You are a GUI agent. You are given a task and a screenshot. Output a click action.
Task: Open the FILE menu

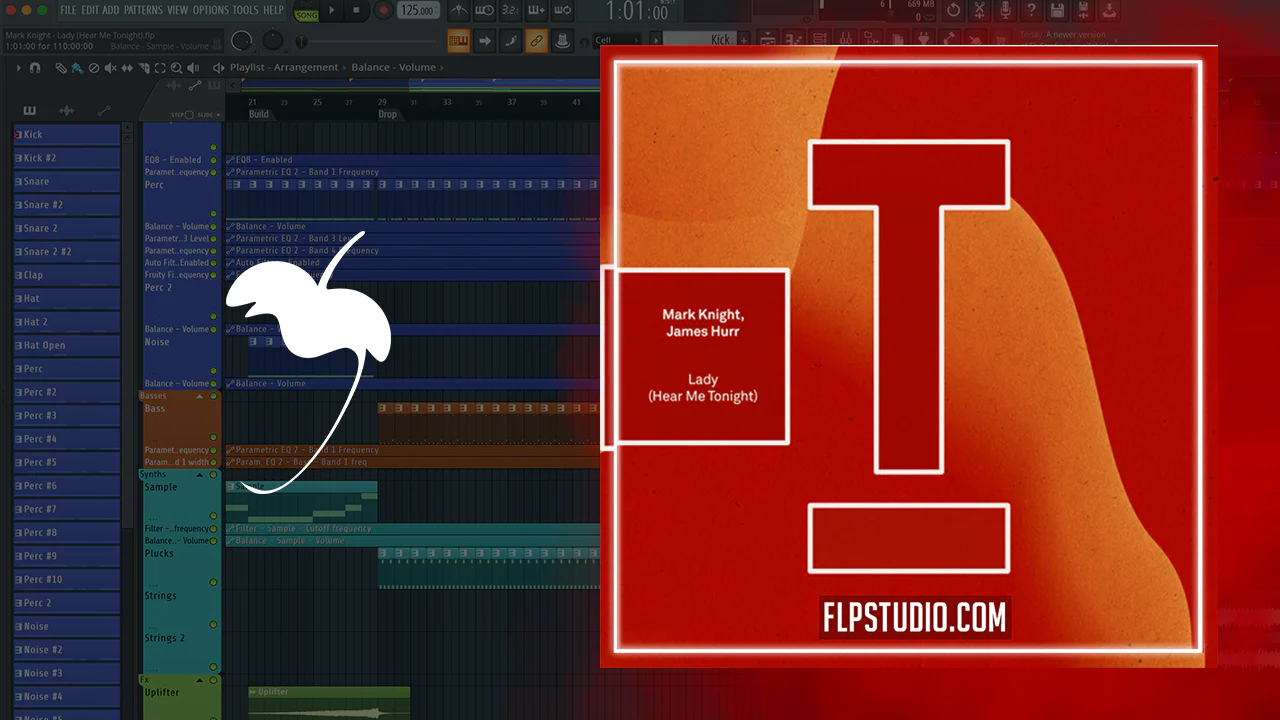tap(68, 10)
